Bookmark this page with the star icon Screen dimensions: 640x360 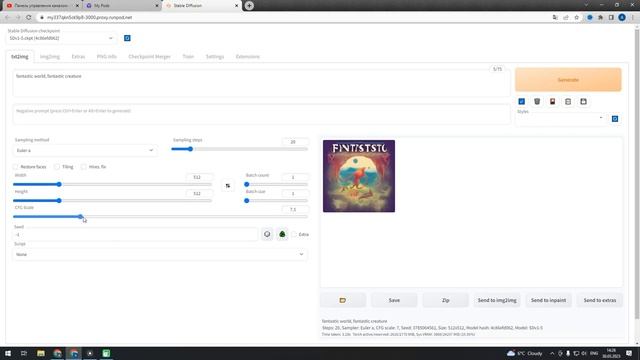pyautogui.click(x=576, y=18)
